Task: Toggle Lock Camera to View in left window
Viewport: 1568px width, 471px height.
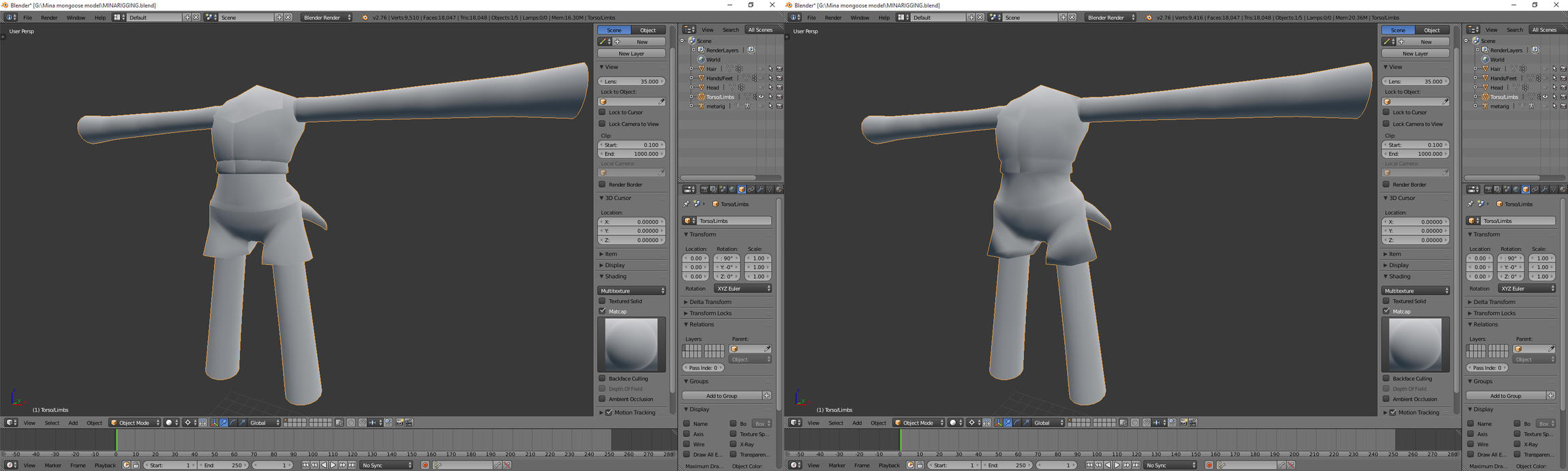Action: tap(603, 123)
